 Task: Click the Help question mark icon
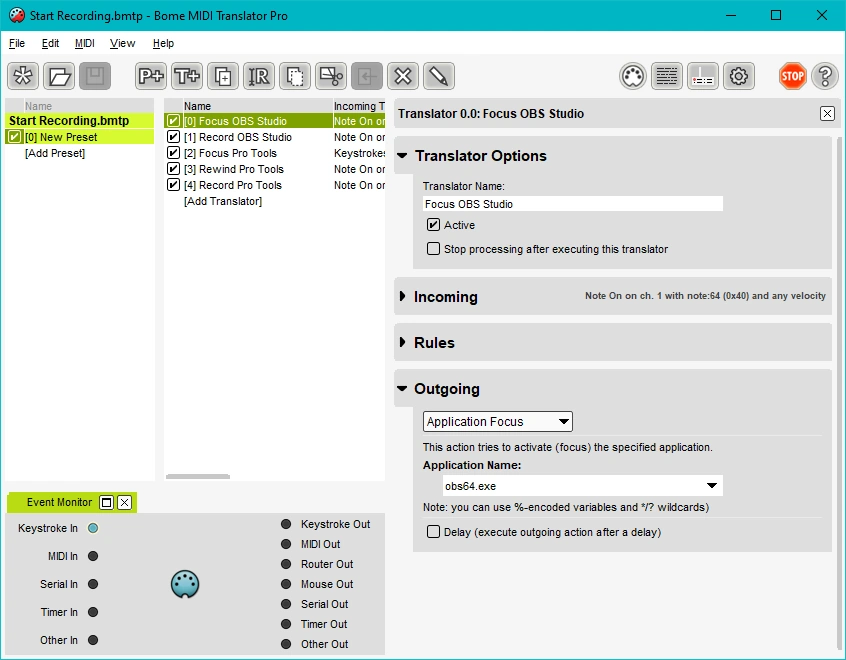coord(824,76)
